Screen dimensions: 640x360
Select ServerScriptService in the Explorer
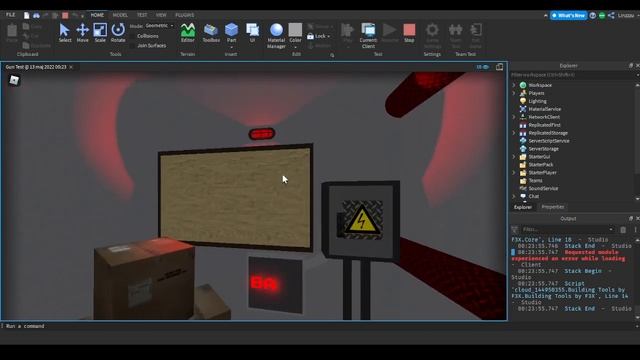point(549,141)
